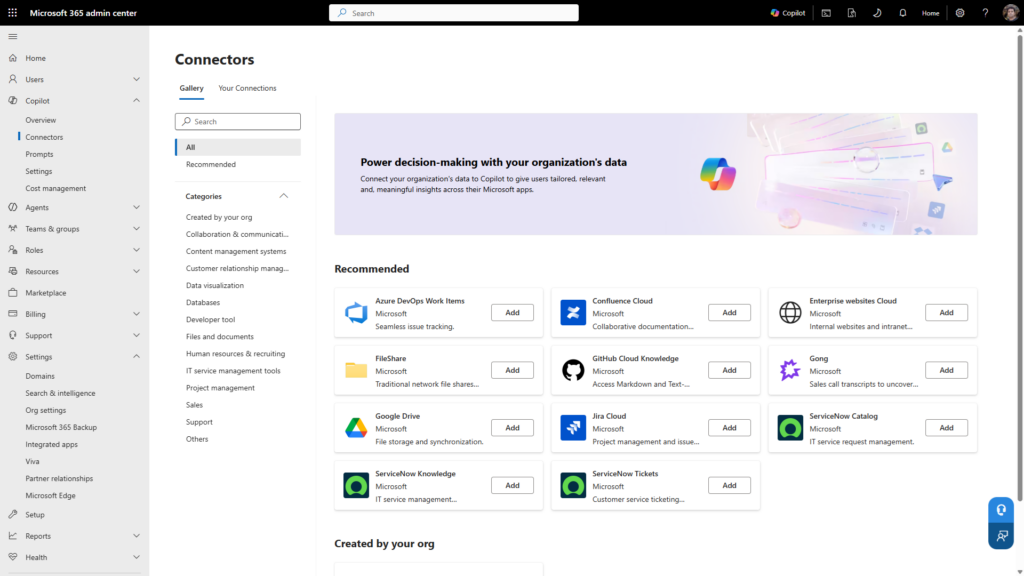
Task: Filter by IT service management tools
Action: [x=233, y=371]
